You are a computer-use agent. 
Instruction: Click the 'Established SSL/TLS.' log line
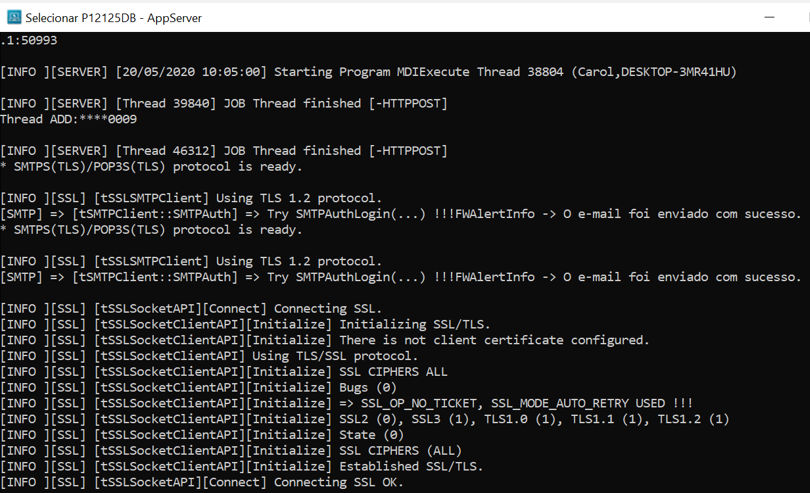pyautogui.click(x=242, y=466)
